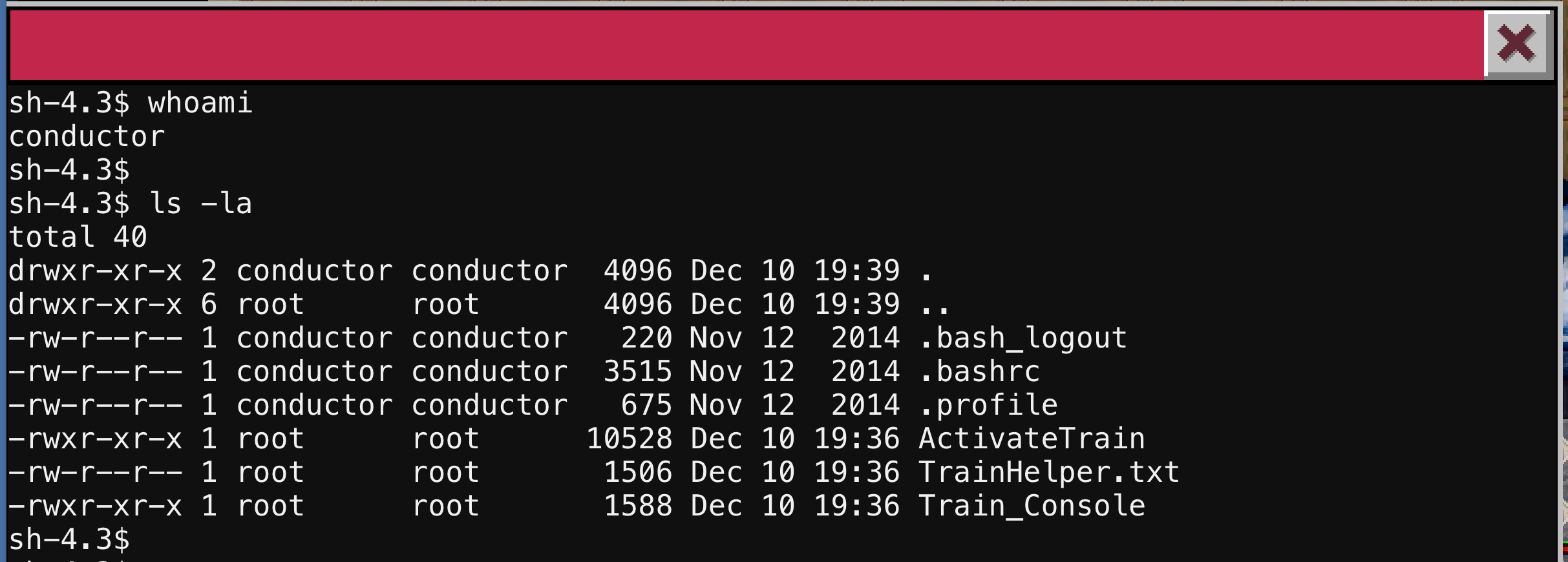Close the terminal window with X button
The height and width of the screenshot is (562, 1568).
pos(1516,44)
